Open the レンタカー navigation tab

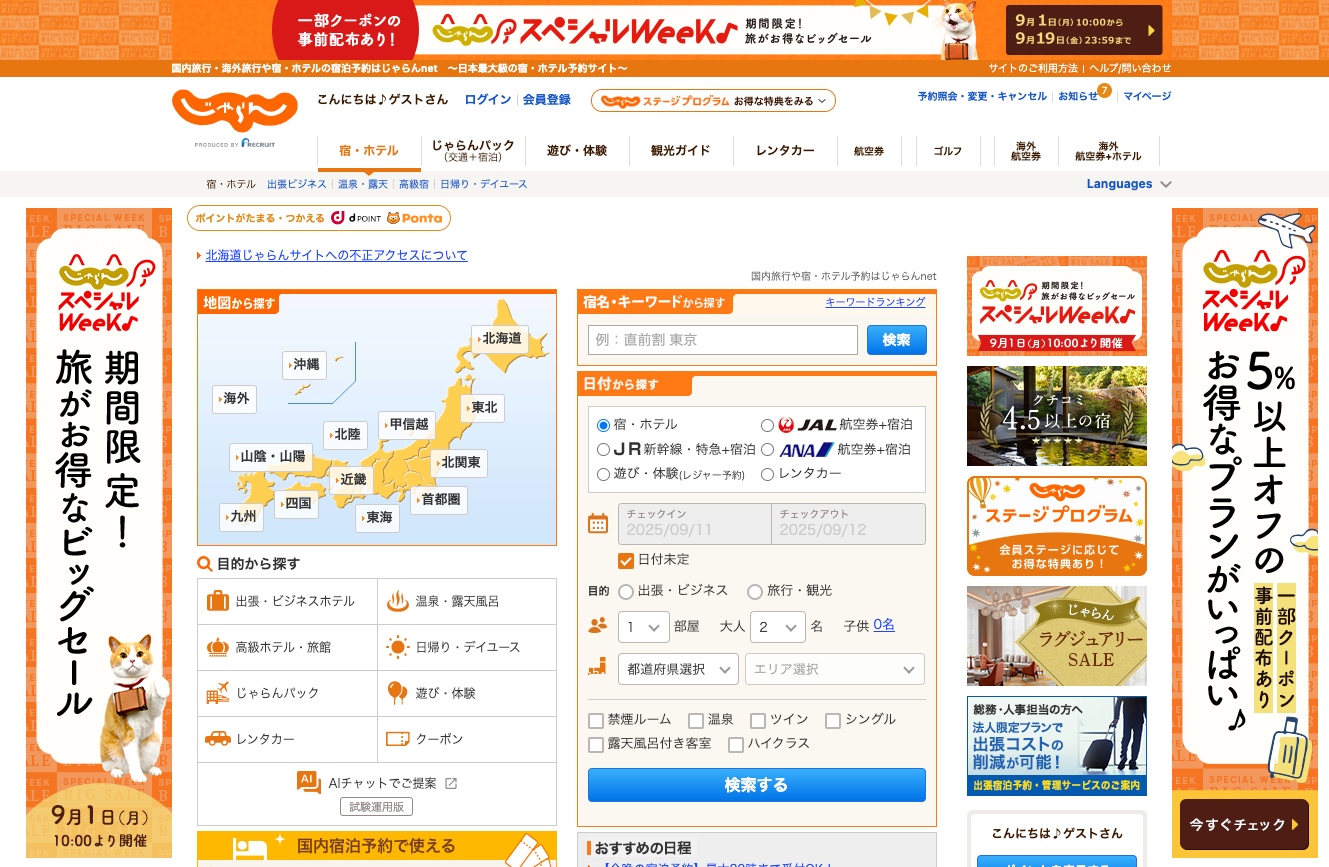(785, 151)
